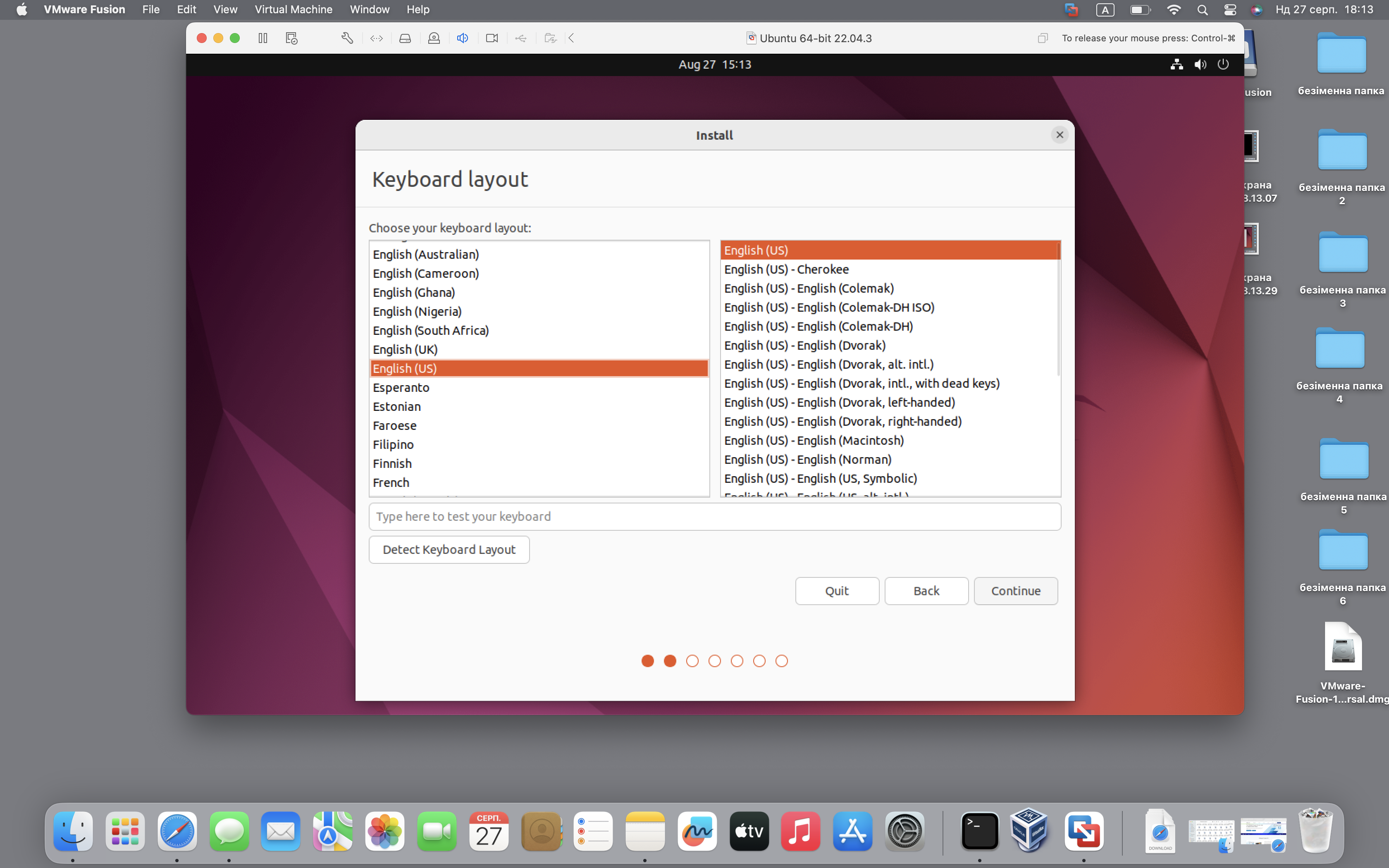This screenshot has height=868, width=1389.
Task: Click the macOS Spotlight search icon
Action: 1202,10
